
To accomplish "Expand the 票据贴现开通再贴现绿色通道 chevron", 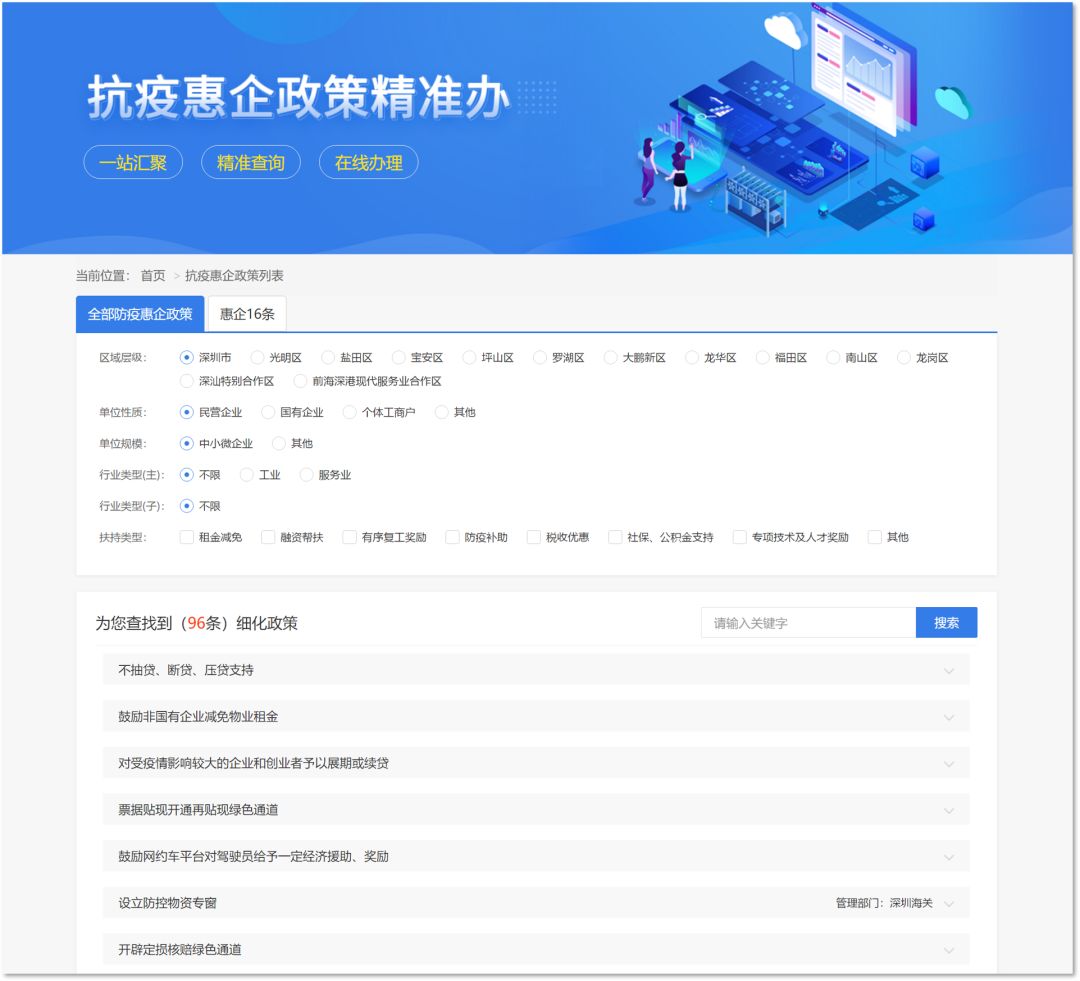I will [x=949, y=810].
